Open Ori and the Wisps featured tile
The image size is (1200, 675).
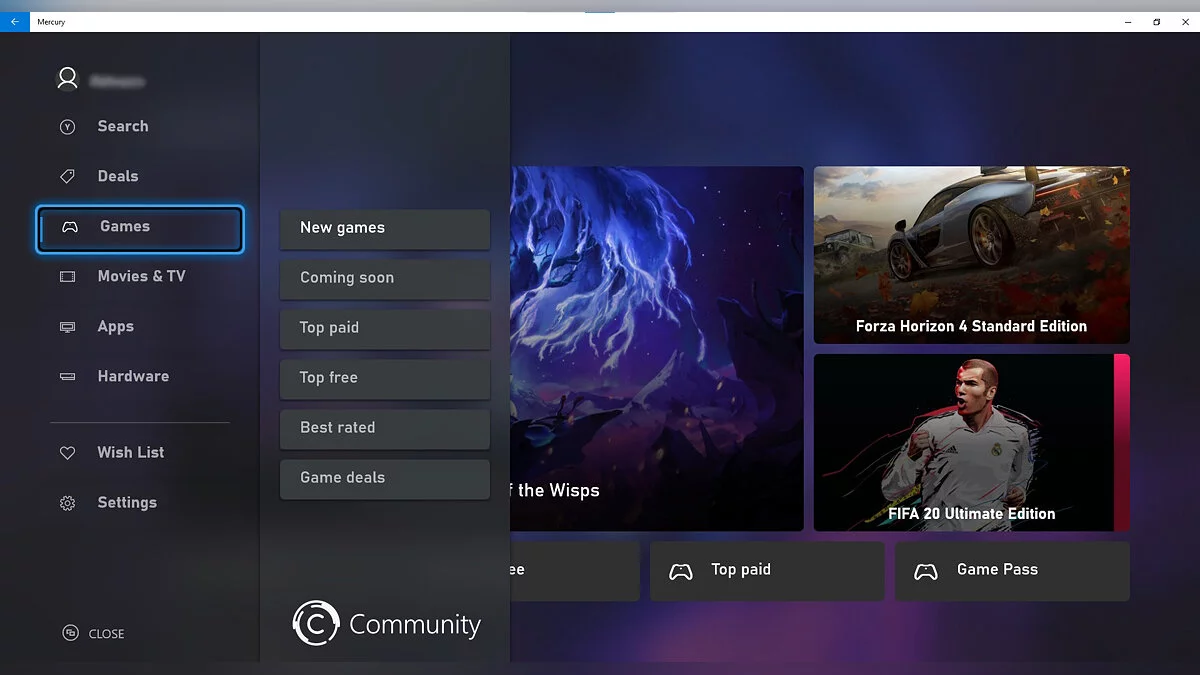point(657,348)
